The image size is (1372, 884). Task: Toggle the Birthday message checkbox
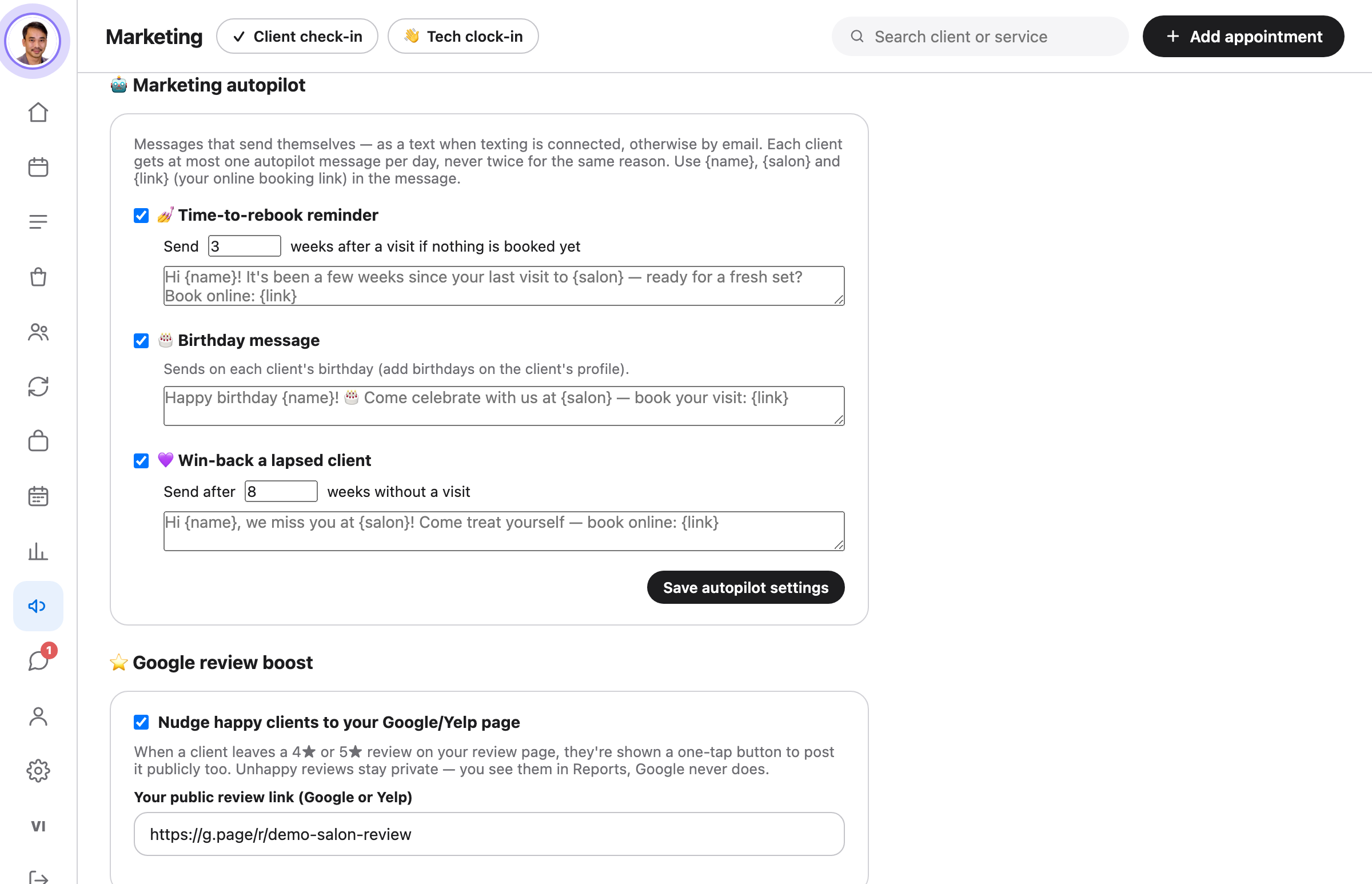pyautogui.click(x=141, y=340)
